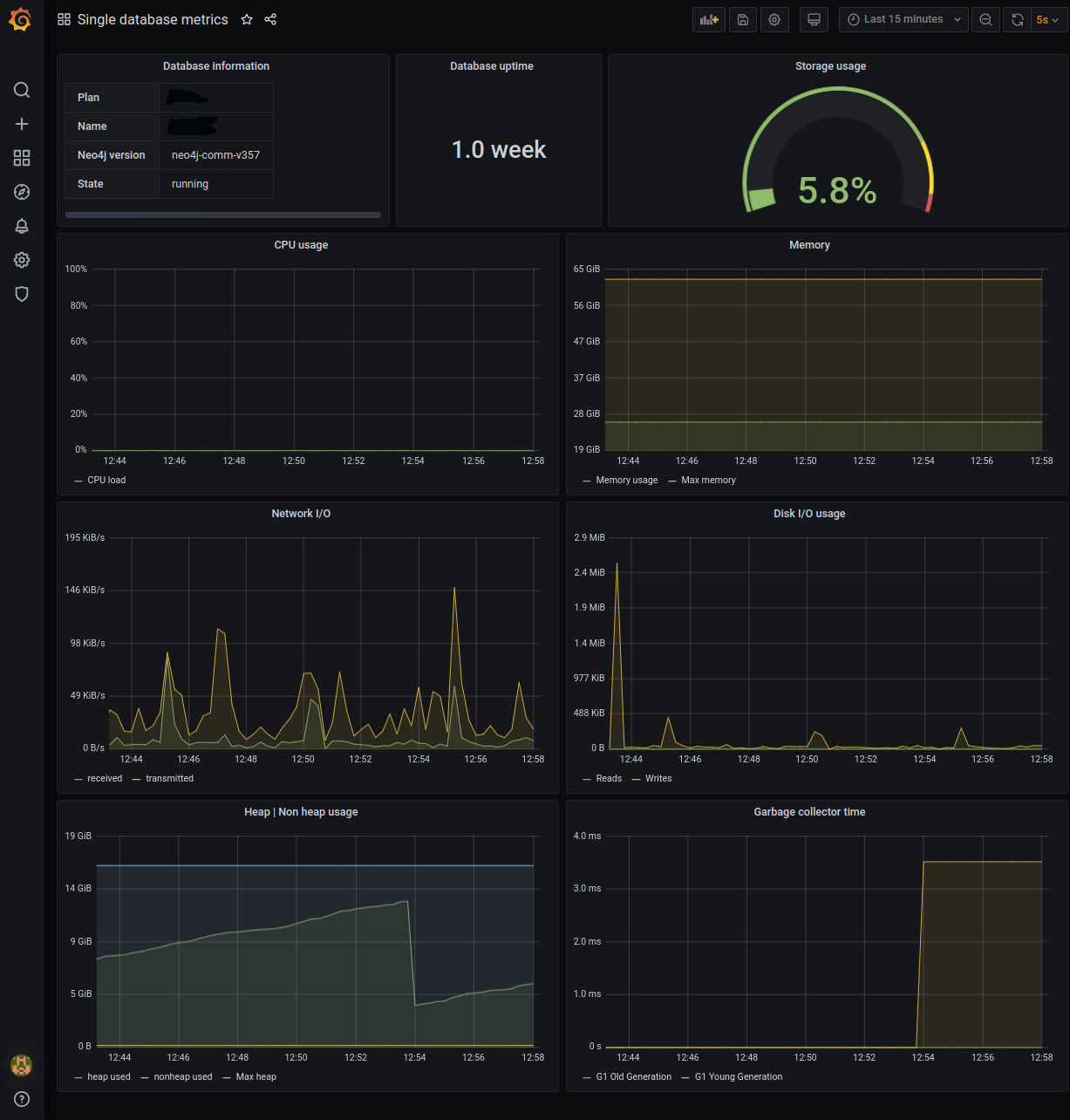The height and width of the screenshot is (1120, 1070).
Task: Open dashboard settings gear in top bar
Action: [x=774, y=19]
